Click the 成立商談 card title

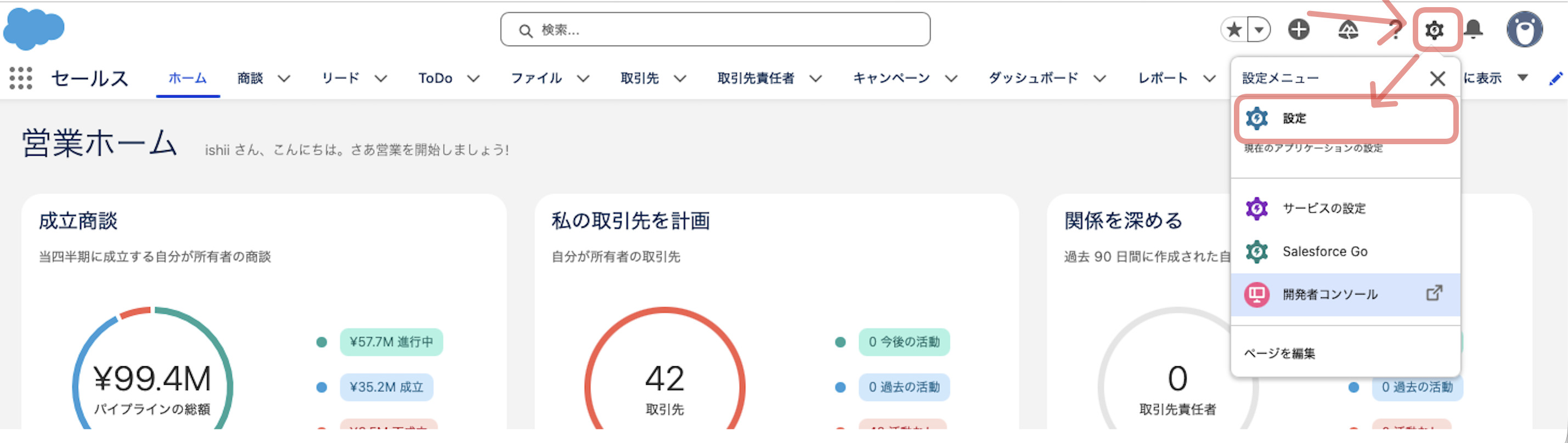(x=78, y=221)
